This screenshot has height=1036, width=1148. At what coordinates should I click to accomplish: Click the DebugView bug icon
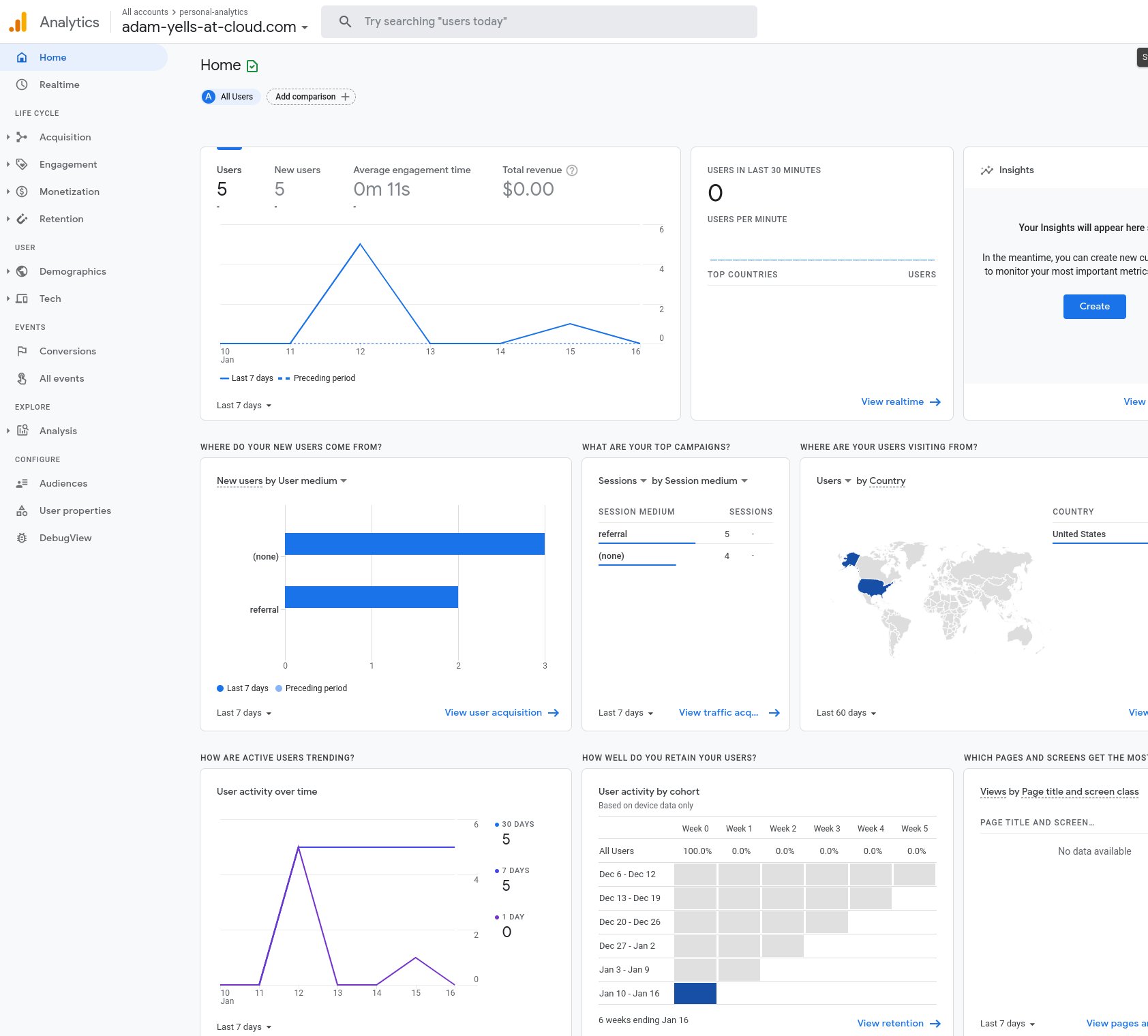tap(22, 538)
